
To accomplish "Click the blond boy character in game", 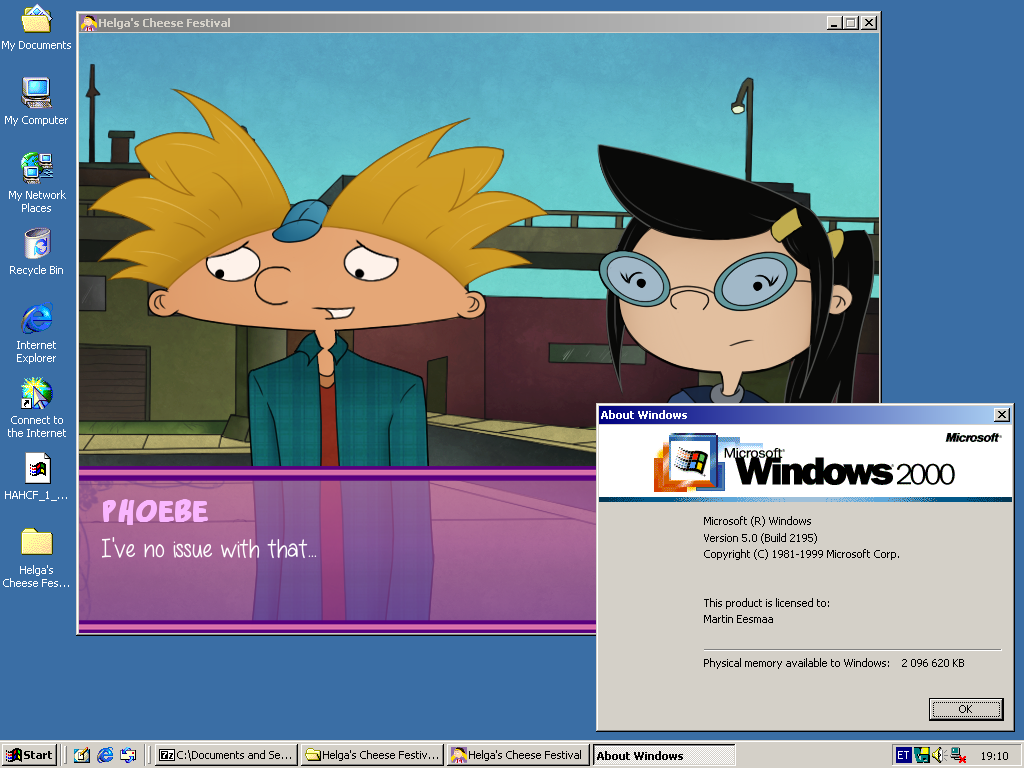I will tap(317, 281).
